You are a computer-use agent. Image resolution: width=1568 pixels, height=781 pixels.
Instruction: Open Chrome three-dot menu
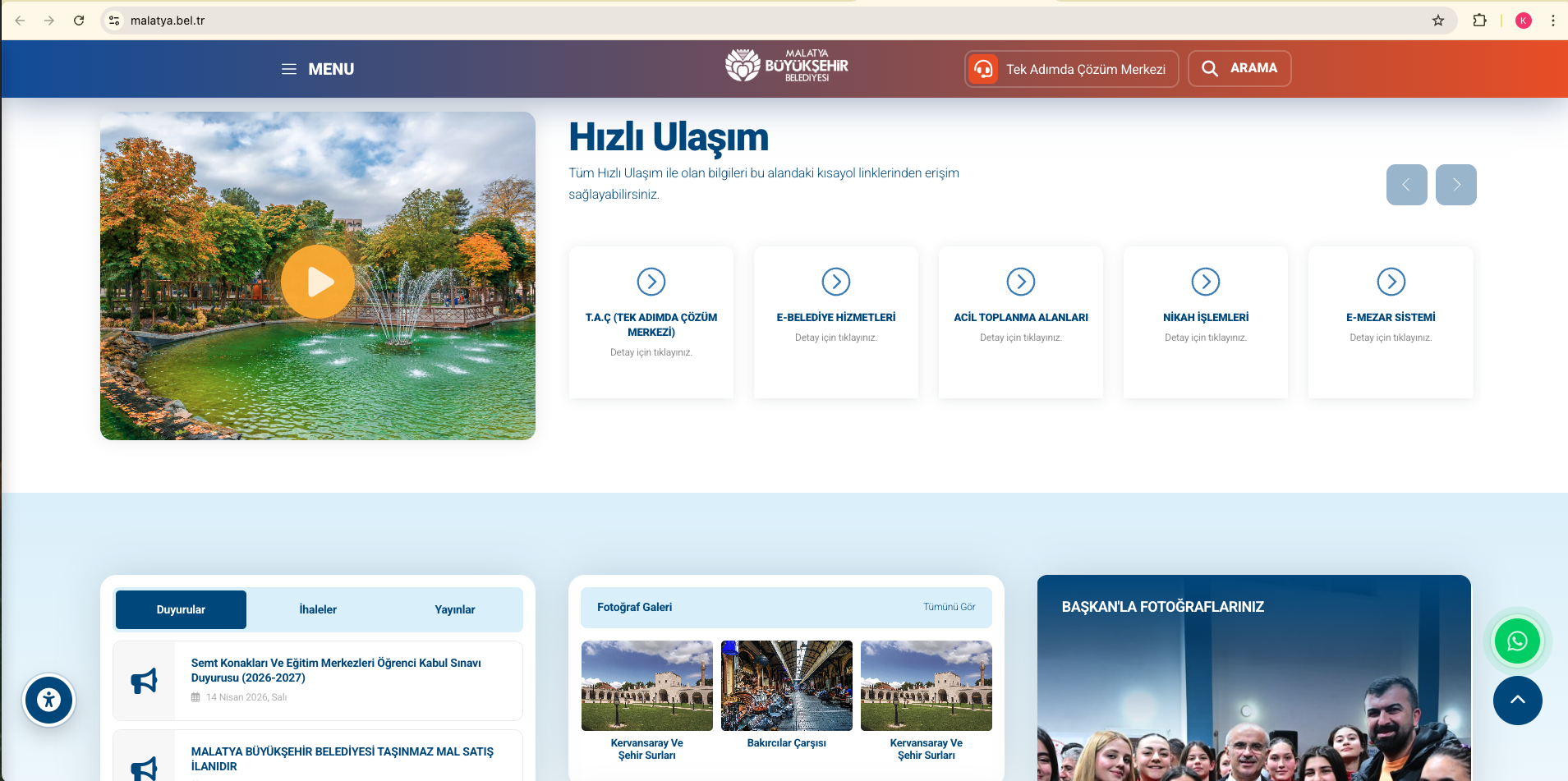click(1552, 21)
